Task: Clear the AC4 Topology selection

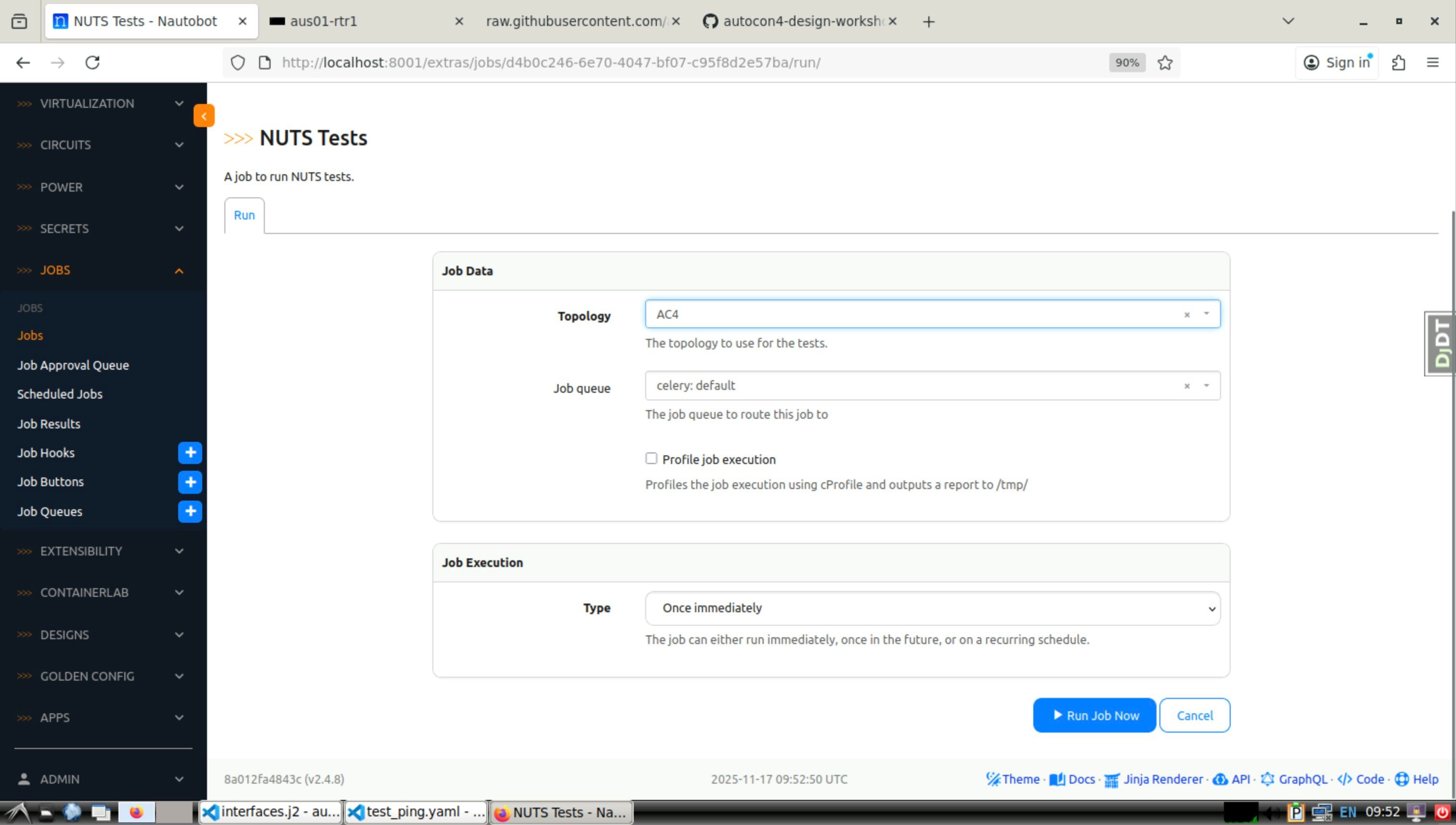Action: point(1186,314)
